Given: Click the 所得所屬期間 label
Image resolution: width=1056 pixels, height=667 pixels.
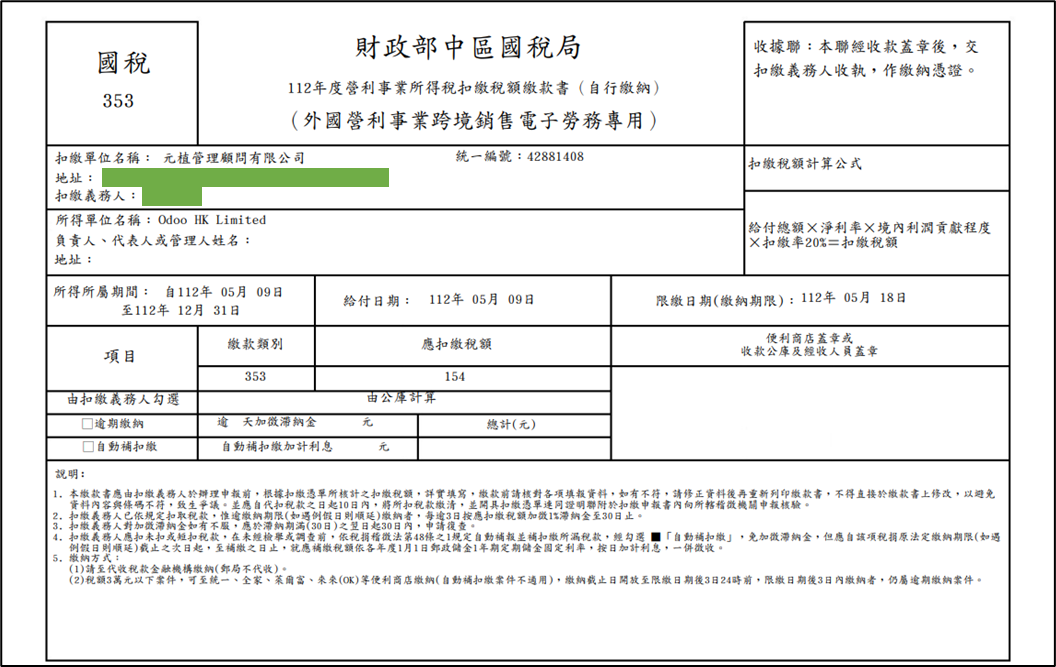Looking at the screenshot, I should (101, 292).
